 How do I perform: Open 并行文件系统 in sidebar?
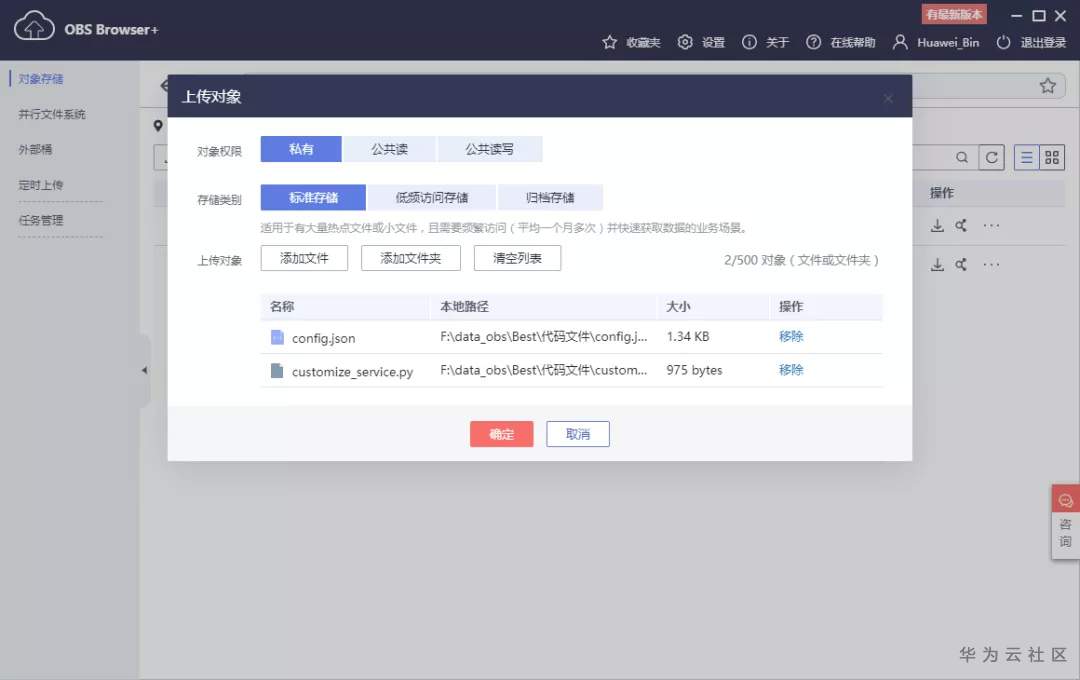[52, 114]
